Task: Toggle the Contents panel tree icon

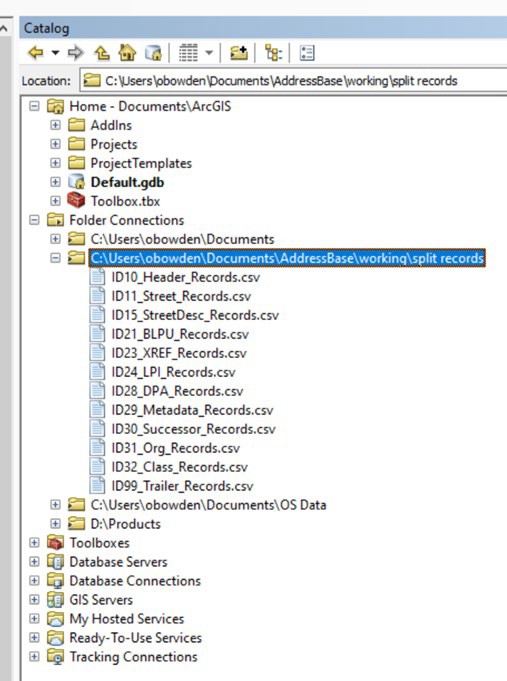Action: [x=274, y=53]
